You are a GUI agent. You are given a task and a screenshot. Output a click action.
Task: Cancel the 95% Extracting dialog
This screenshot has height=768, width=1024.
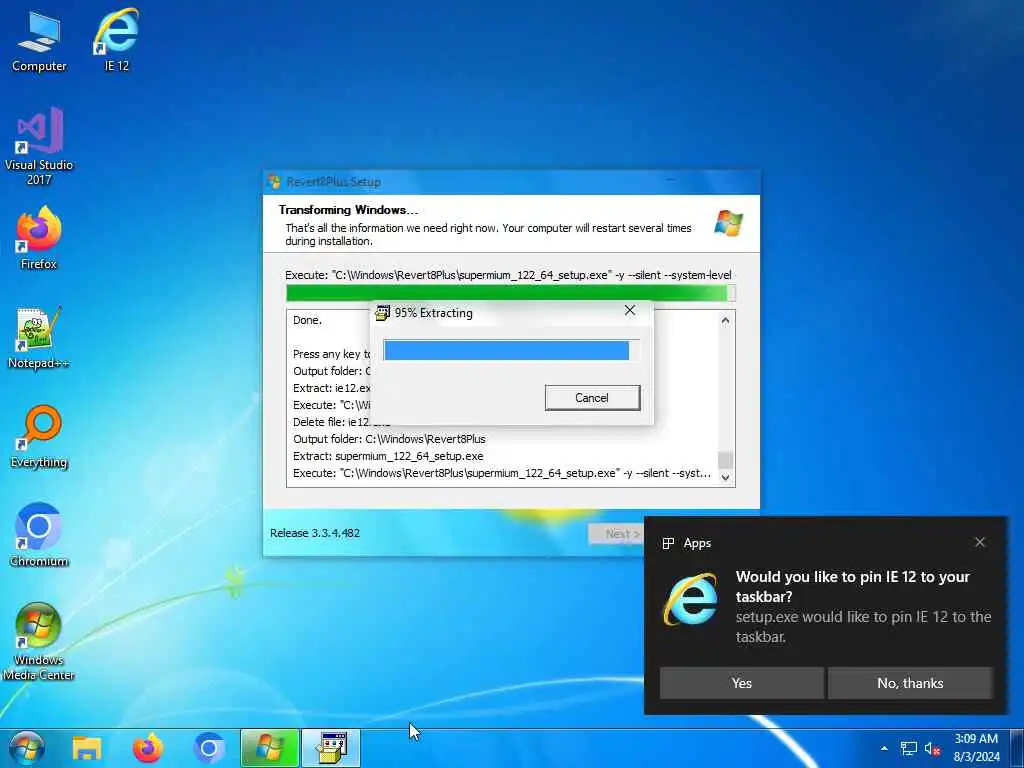click(x=592, y=398)
